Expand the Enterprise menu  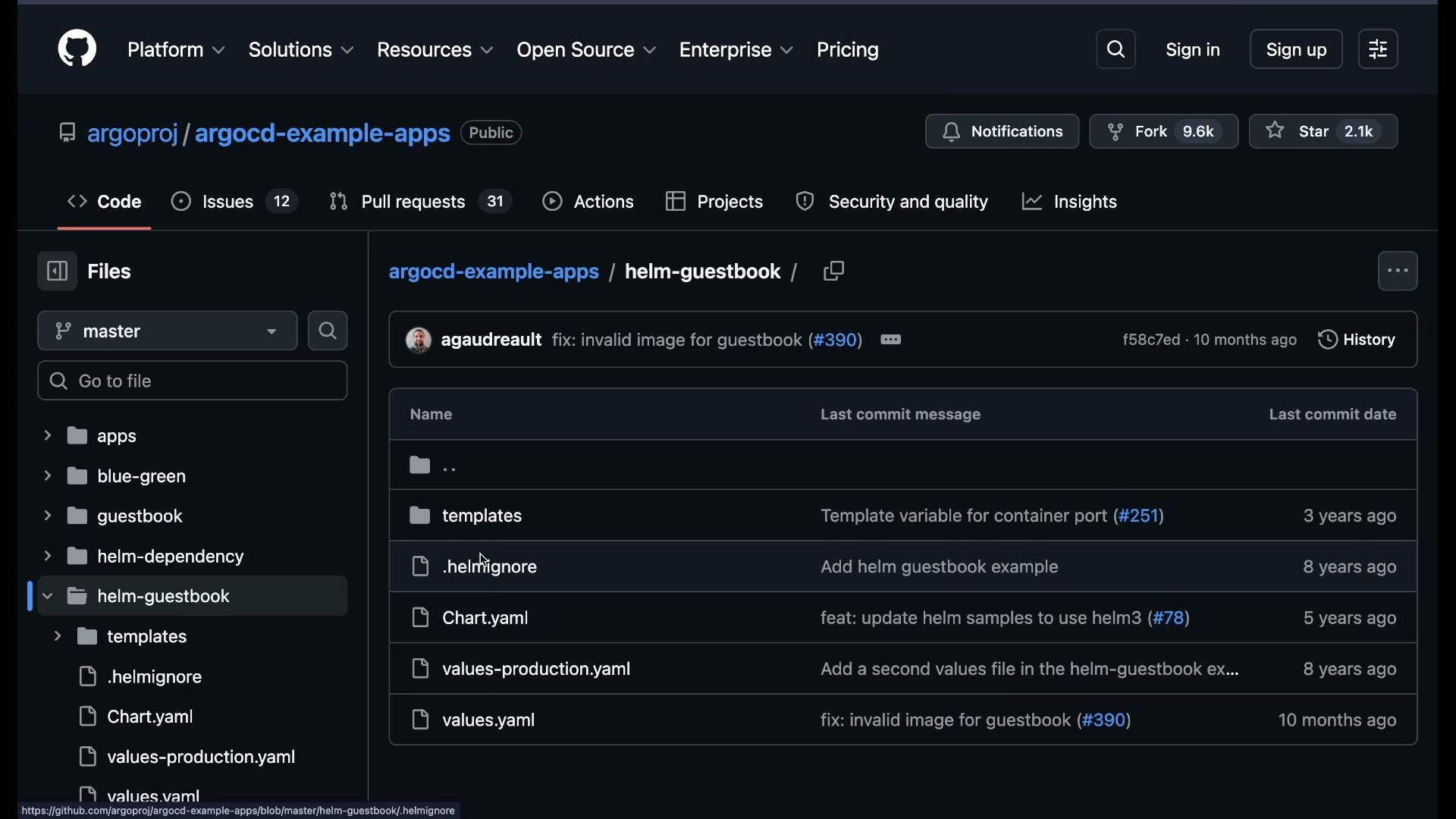(736, 50)
